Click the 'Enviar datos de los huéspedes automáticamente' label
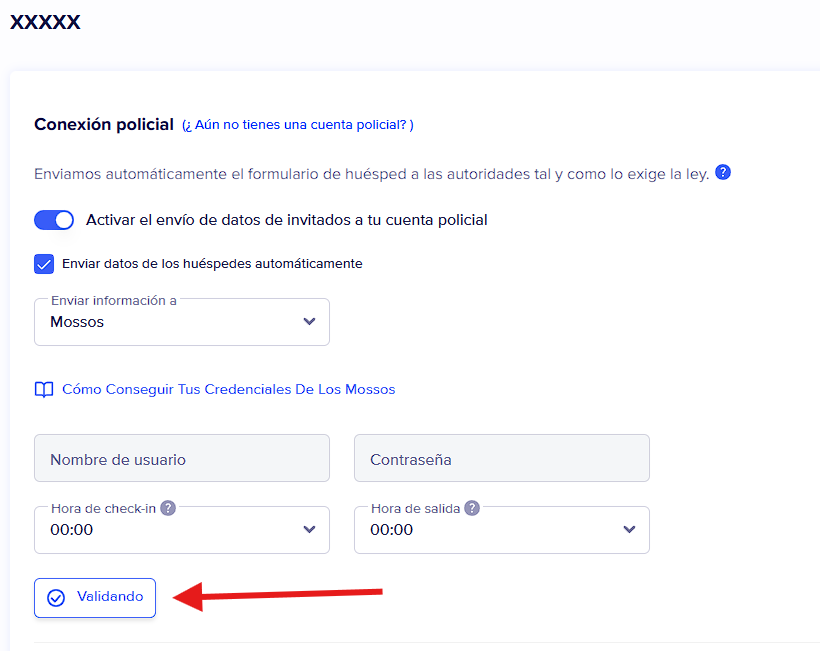Image resolution: width=820 pixels, height=651 pixels. (212, 264)
